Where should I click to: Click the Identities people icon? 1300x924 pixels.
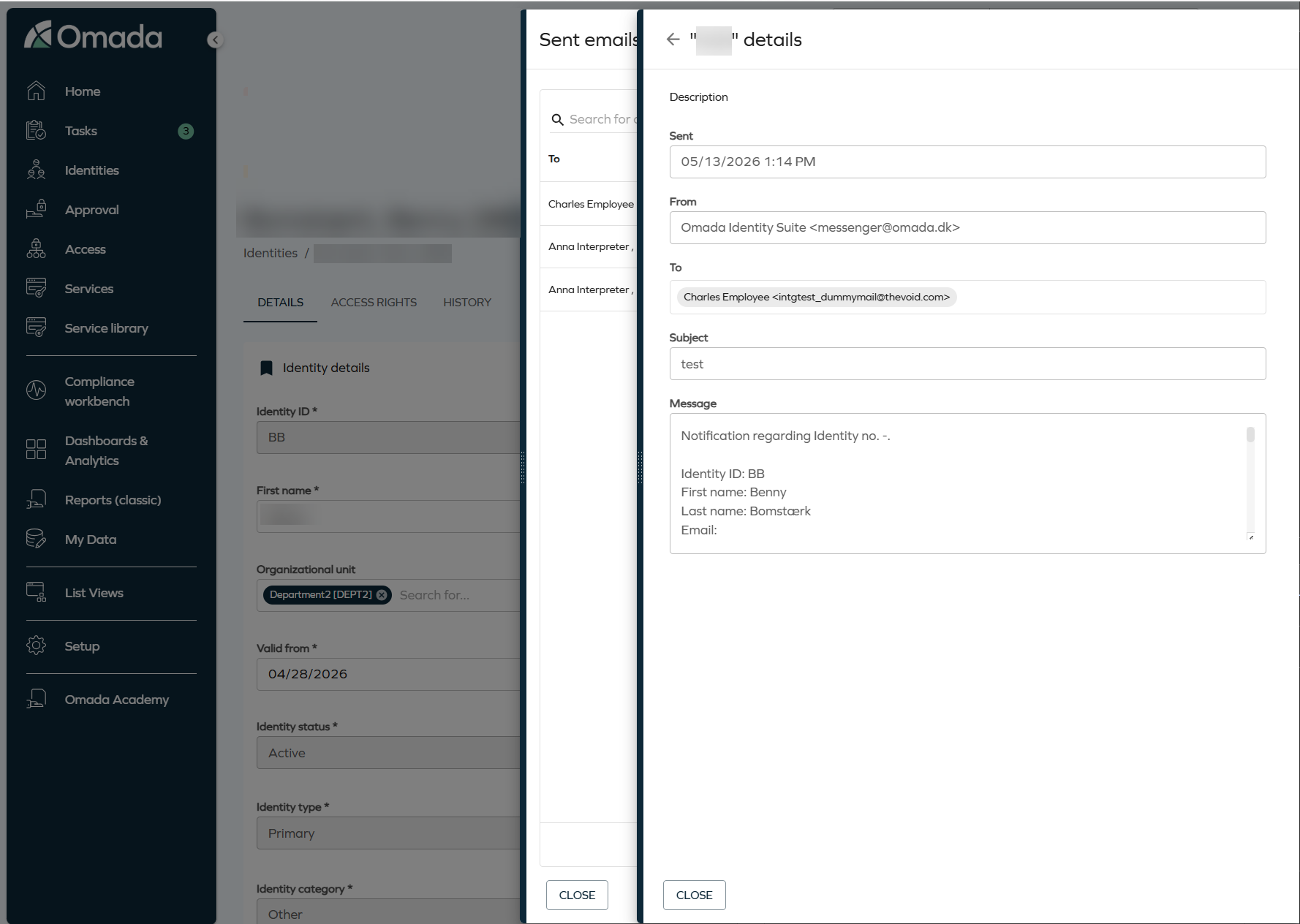coord(36,170)
